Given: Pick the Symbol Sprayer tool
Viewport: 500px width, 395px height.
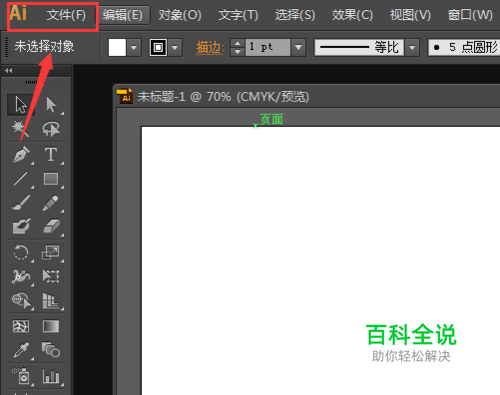Looking at the screenshot, I should click(x=21, y=376).
